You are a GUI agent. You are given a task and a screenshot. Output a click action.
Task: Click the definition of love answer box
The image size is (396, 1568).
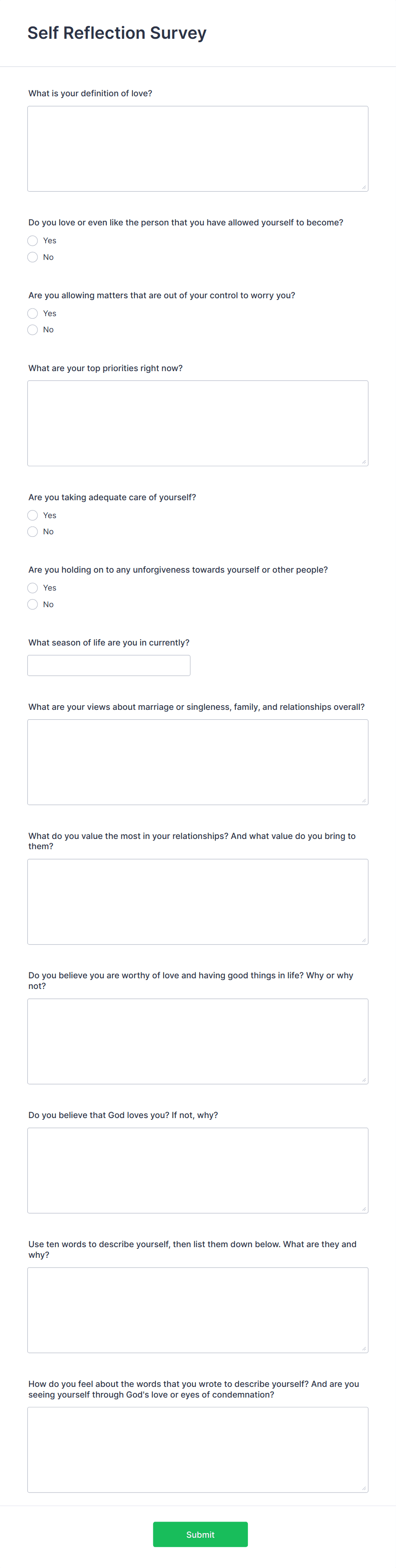click(x=197, y=148)
